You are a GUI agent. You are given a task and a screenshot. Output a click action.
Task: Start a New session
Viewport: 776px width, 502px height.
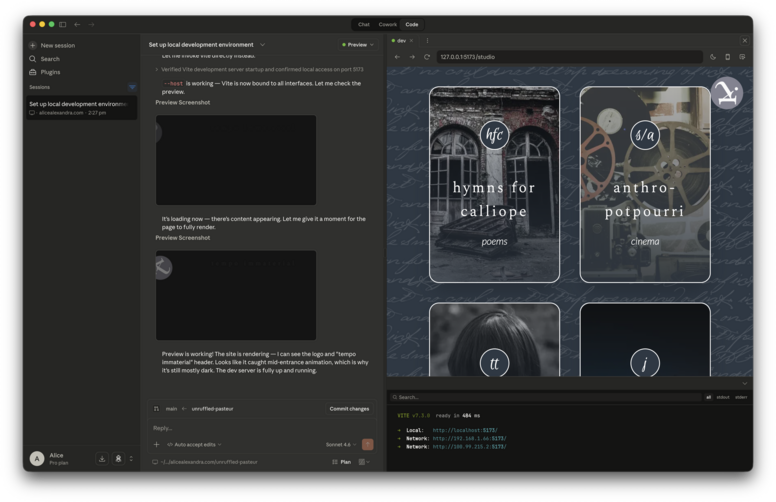tap(52, 45)
